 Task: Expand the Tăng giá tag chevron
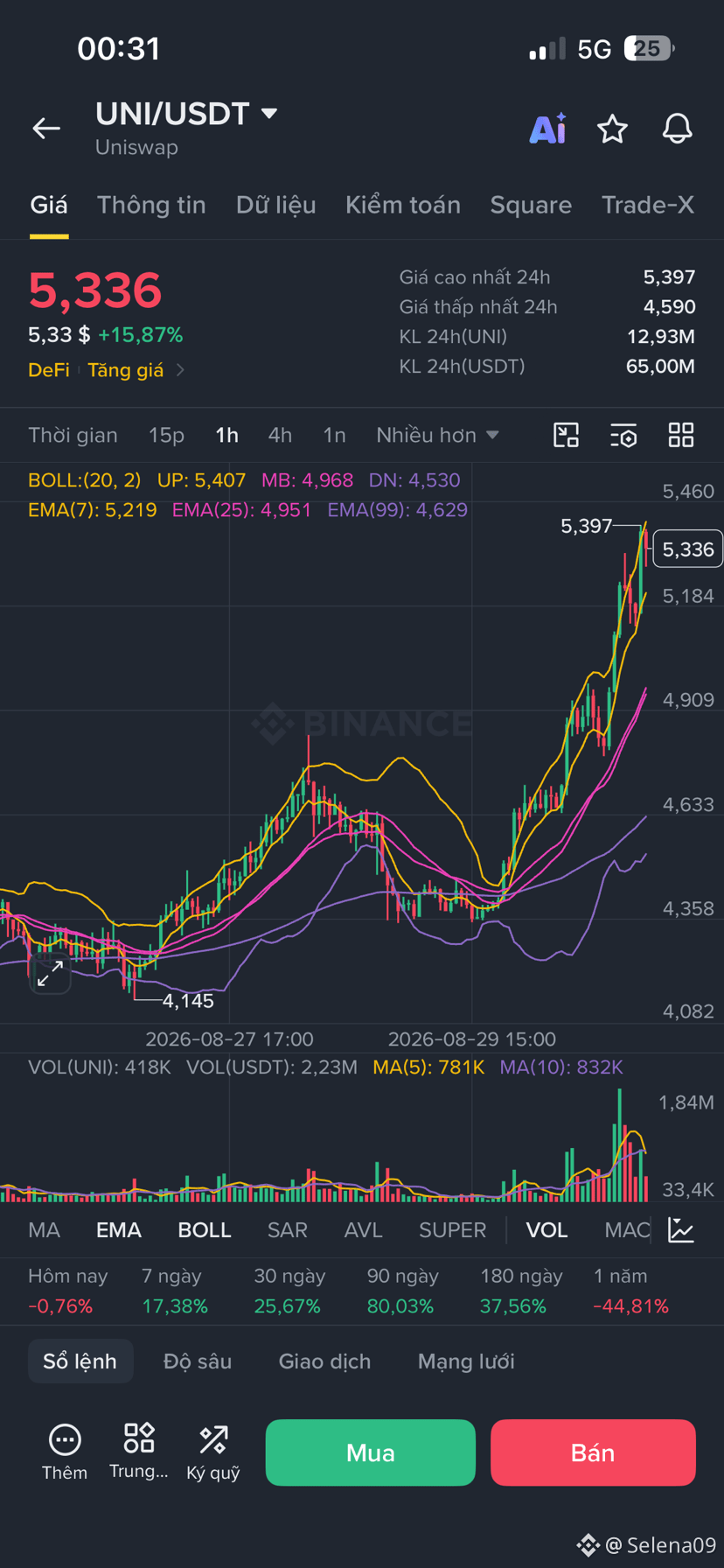[x=180, y=370]
